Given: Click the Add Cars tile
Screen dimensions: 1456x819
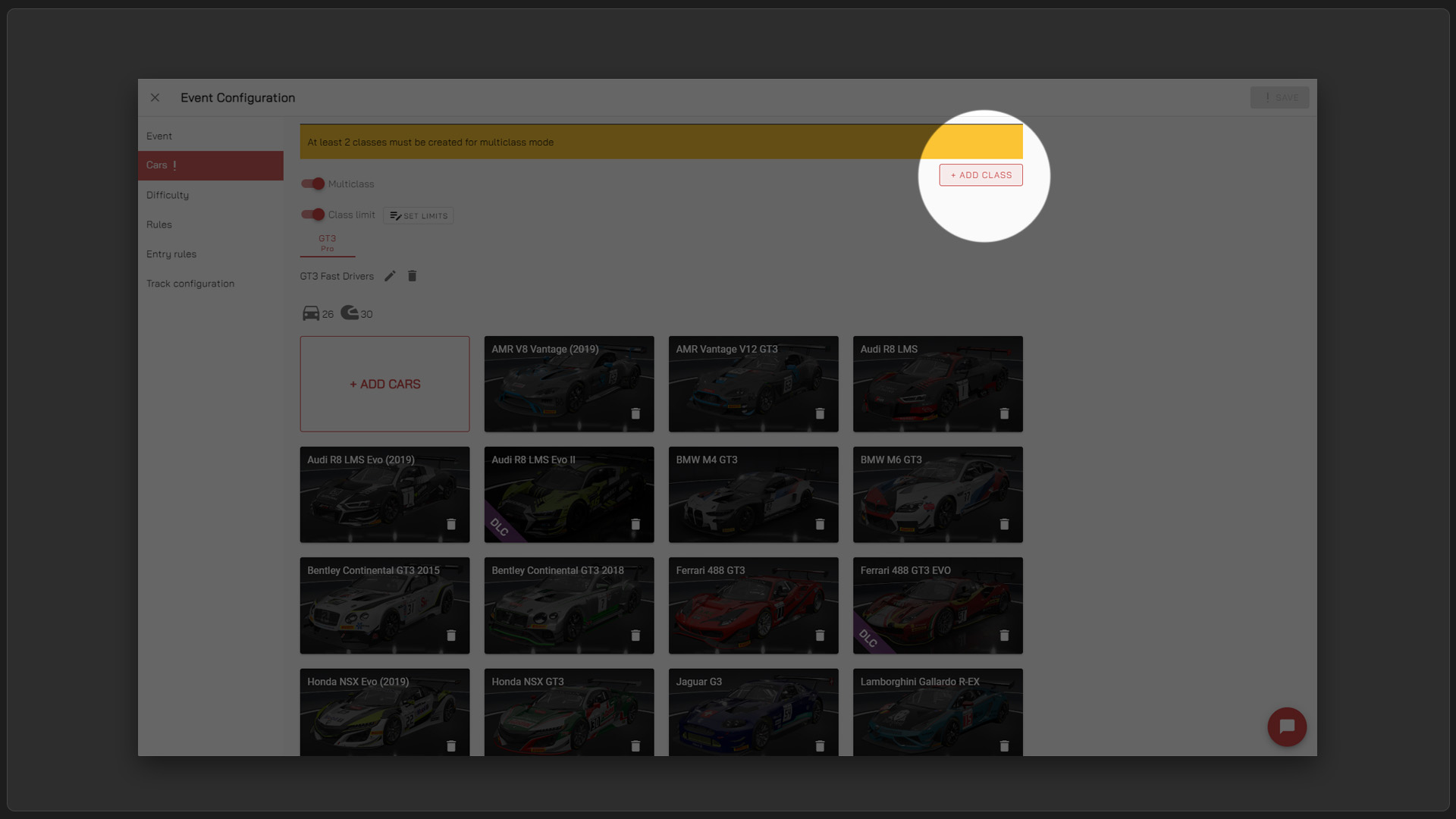Looking at the screenshot, I should click(384, 384).
